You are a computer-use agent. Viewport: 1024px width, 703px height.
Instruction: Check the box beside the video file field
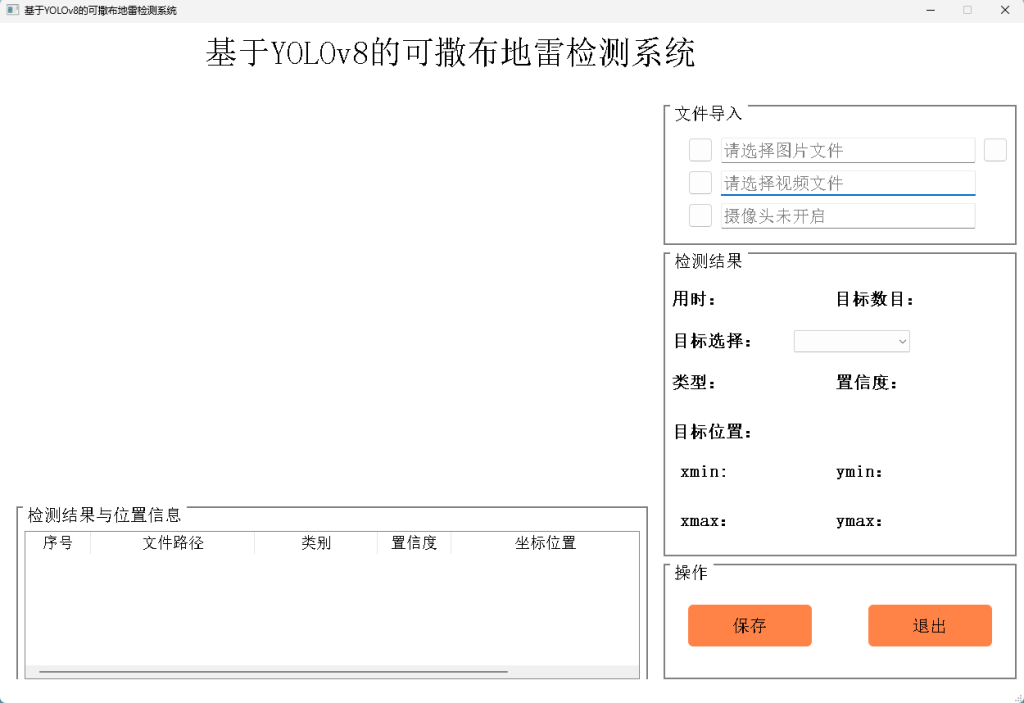click(698, 182)
